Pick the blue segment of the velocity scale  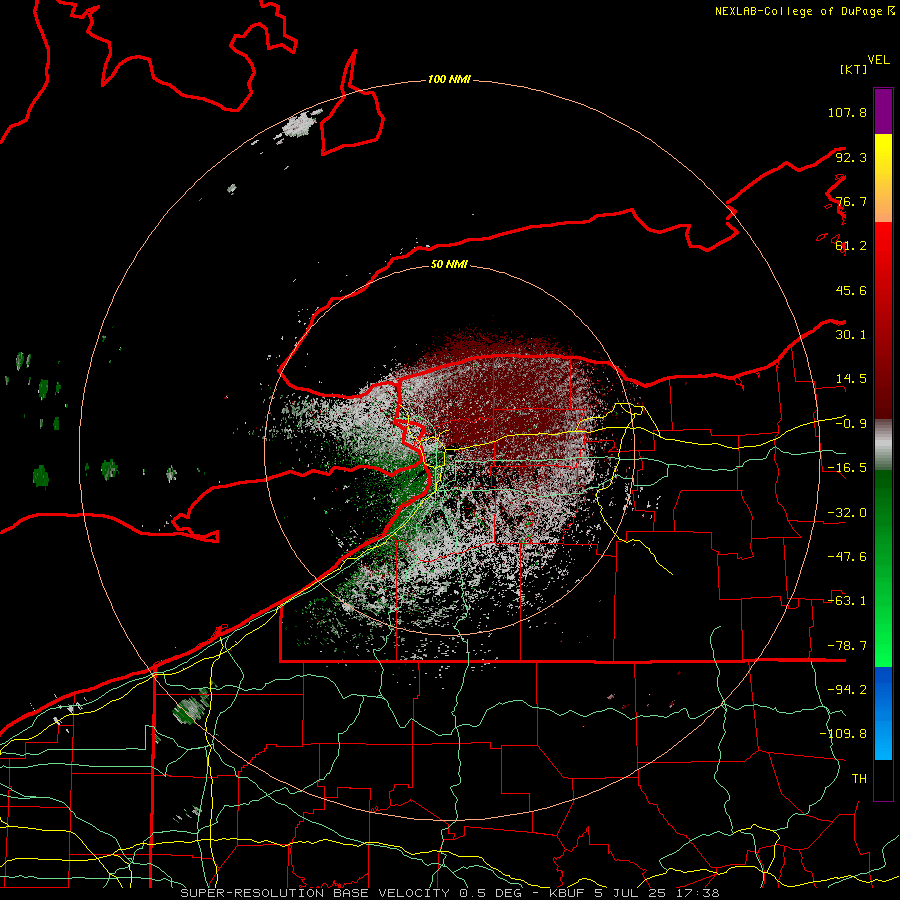tap(883, 713)
